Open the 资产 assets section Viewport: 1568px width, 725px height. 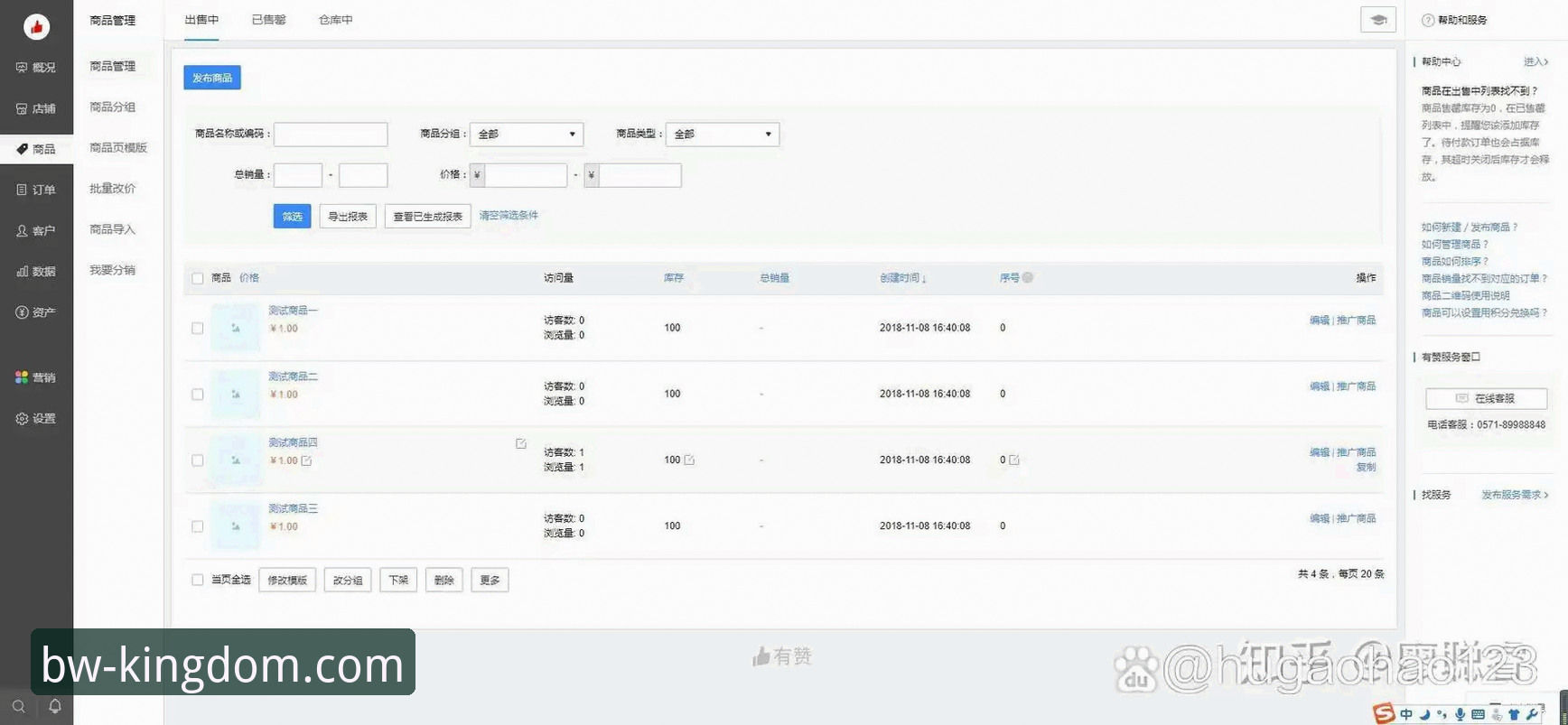(36, 312)
